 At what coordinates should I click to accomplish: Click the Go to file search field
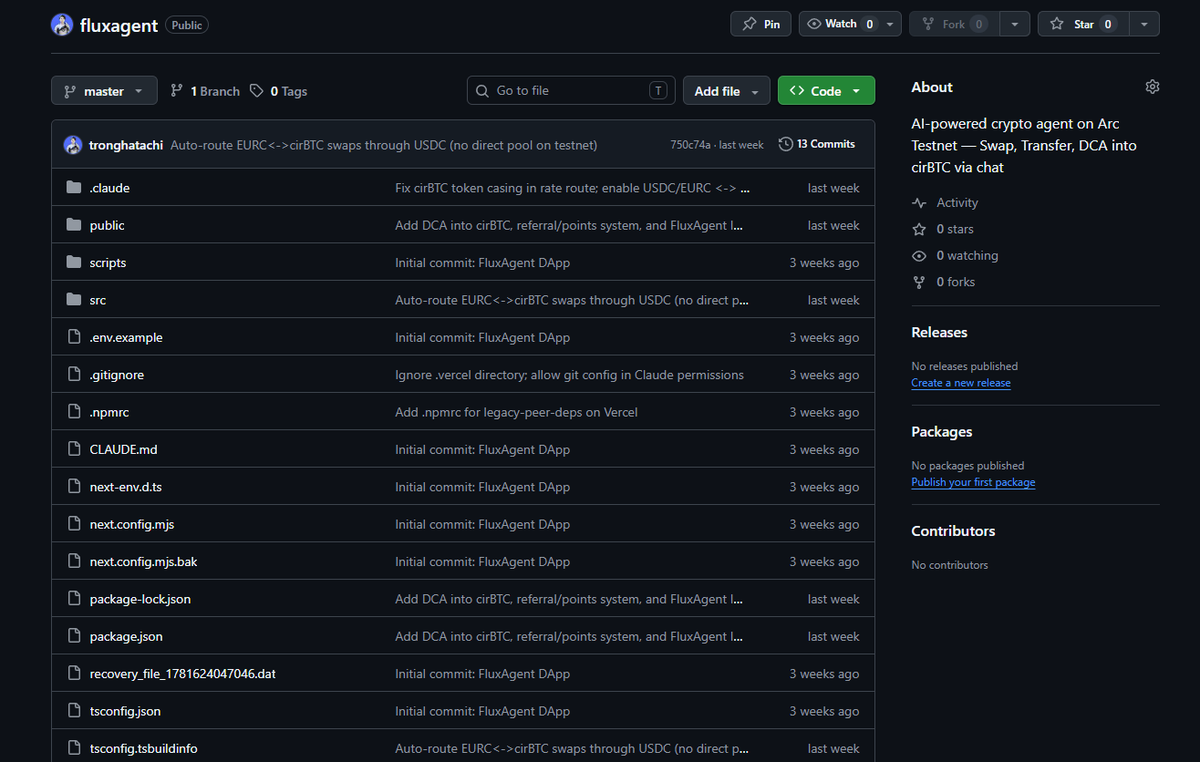[571, 91]
